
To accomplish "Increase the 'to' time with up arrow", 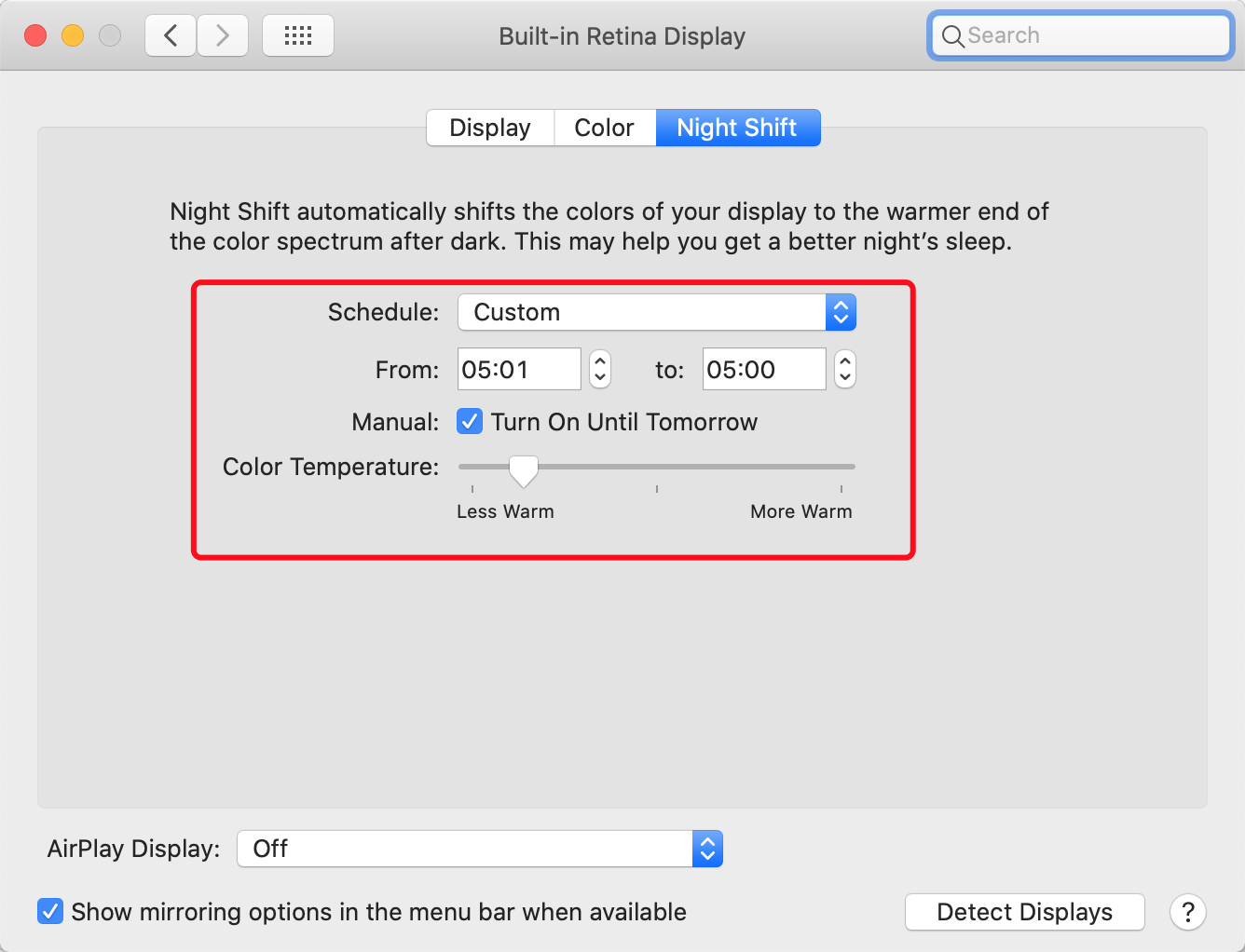I will 845,360.
